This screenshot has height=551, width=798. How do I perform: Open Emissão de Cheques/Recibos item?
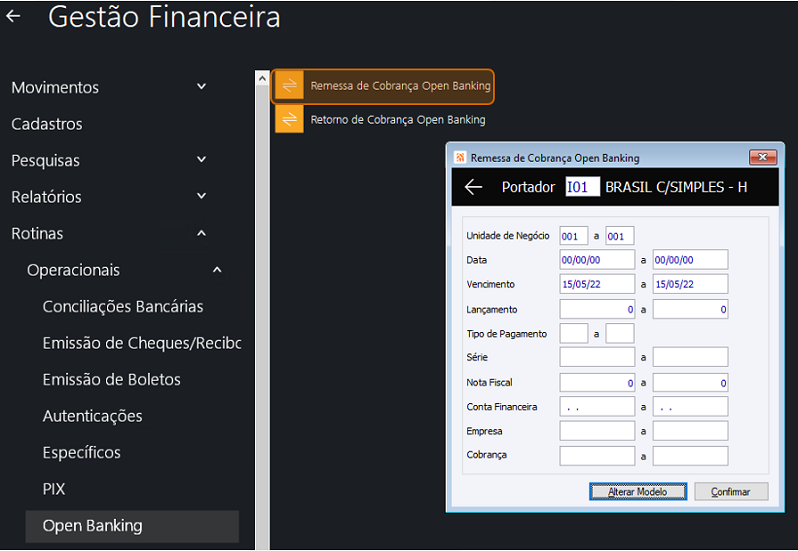(x=141, y=343)
